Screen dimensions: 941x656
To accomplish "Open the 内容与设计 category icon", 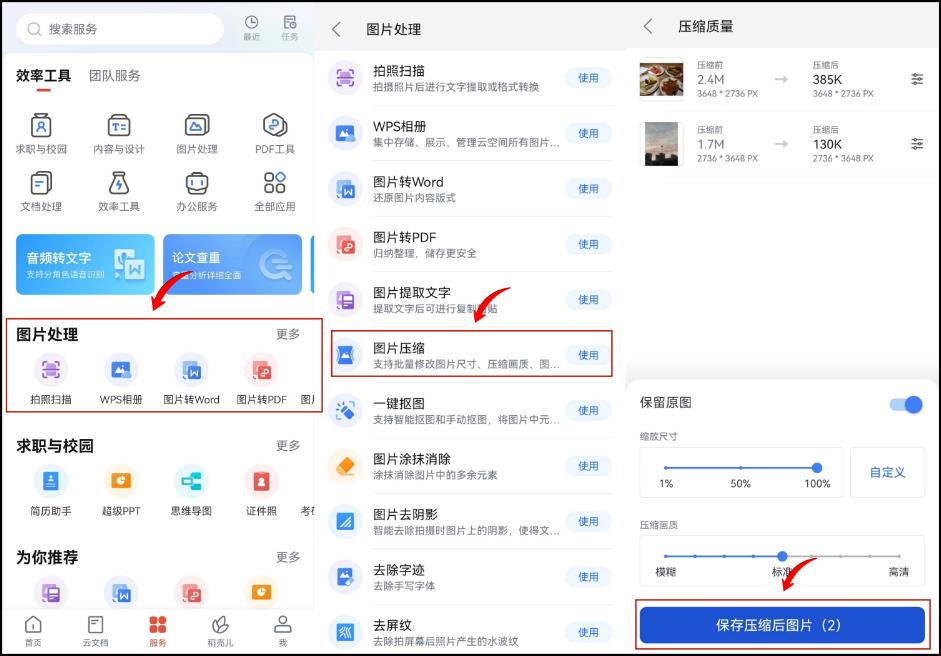I will [x=119, y=126].
